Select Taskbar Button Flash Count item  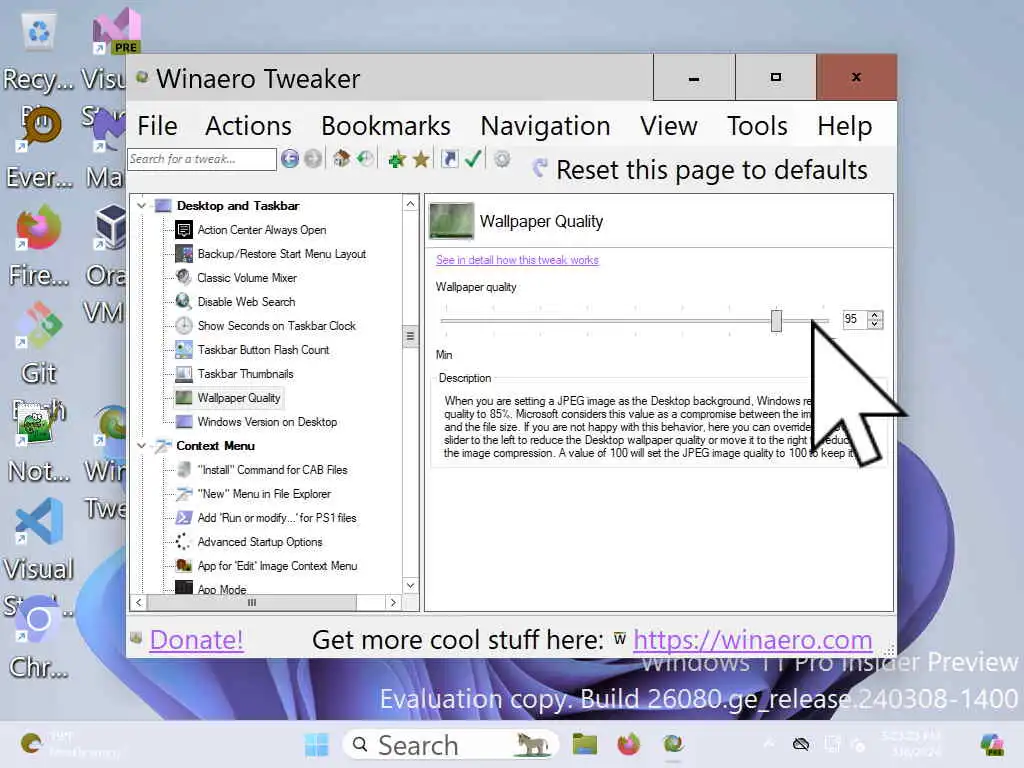tap(263, 350)
